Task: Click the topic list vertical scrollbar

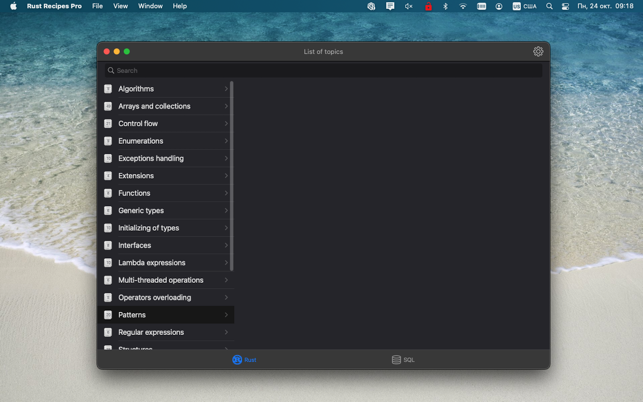Action: (232, 175)
